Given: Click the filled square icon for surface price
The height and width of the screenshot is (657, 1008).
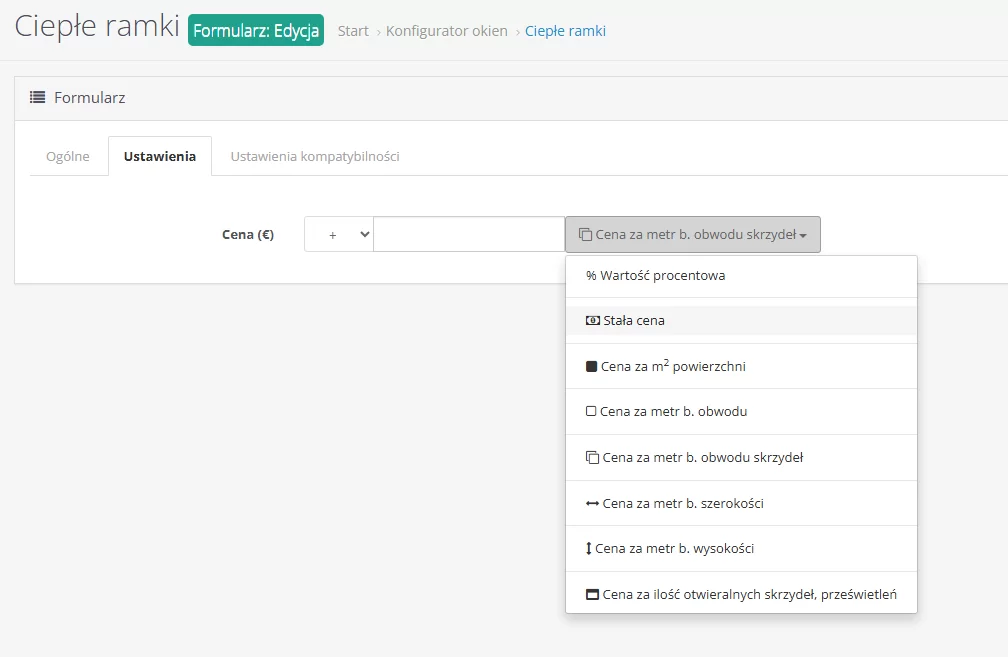Looking at the screenshot, I should click(x=591, y=367).
